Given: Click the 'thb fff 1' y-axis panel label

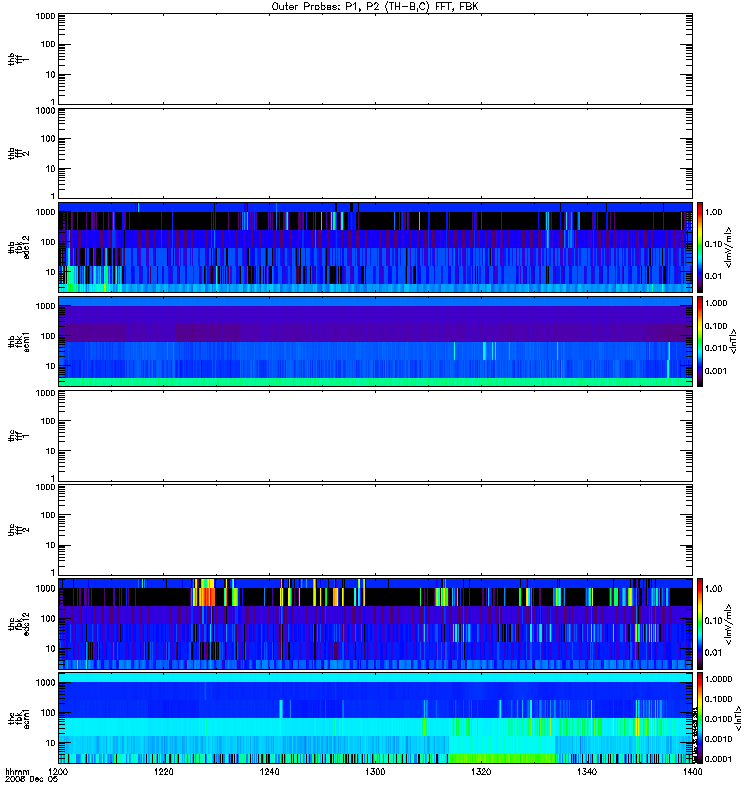Looking at the screenshot, I should [x=18, y=59].
